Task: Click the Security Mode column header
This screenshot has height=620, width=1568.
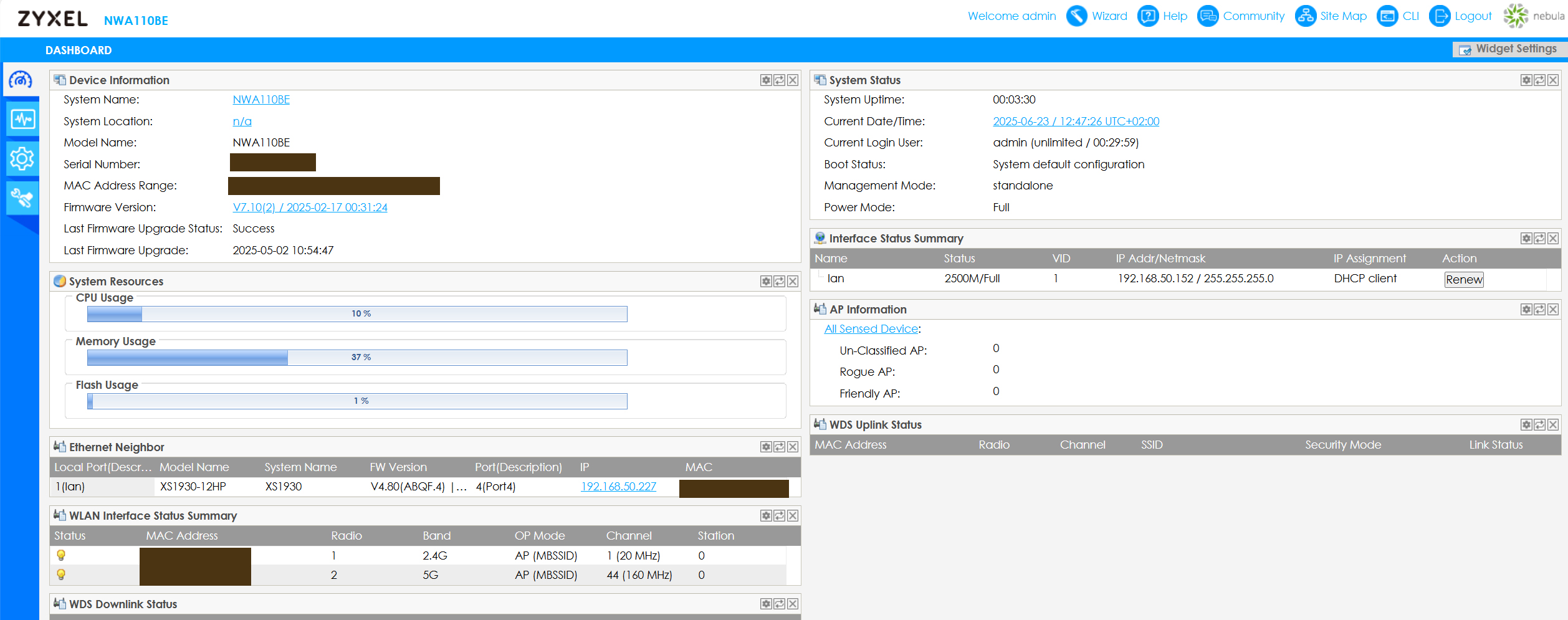Action: click(x=1343, y=445)
